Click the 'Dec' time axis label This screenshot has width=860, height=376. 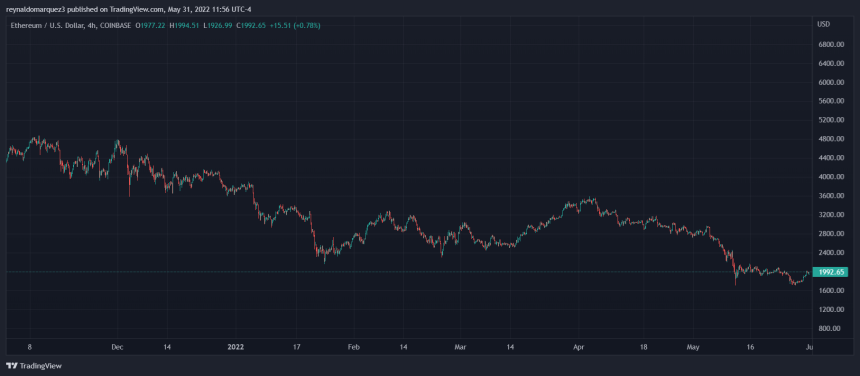click(117, 347)
